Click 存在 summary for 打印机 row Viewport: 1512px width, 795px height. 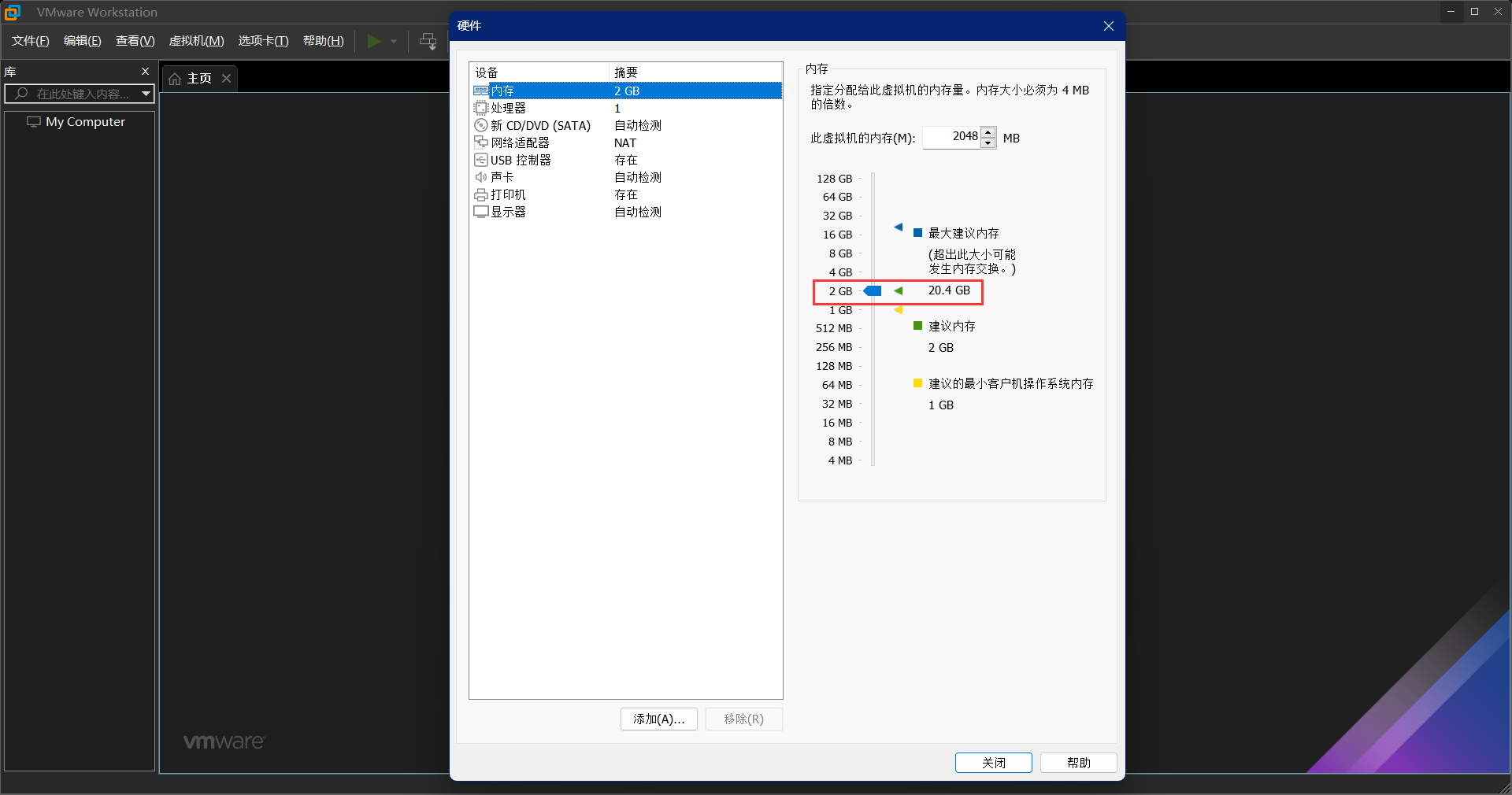[x=626, y=195]
